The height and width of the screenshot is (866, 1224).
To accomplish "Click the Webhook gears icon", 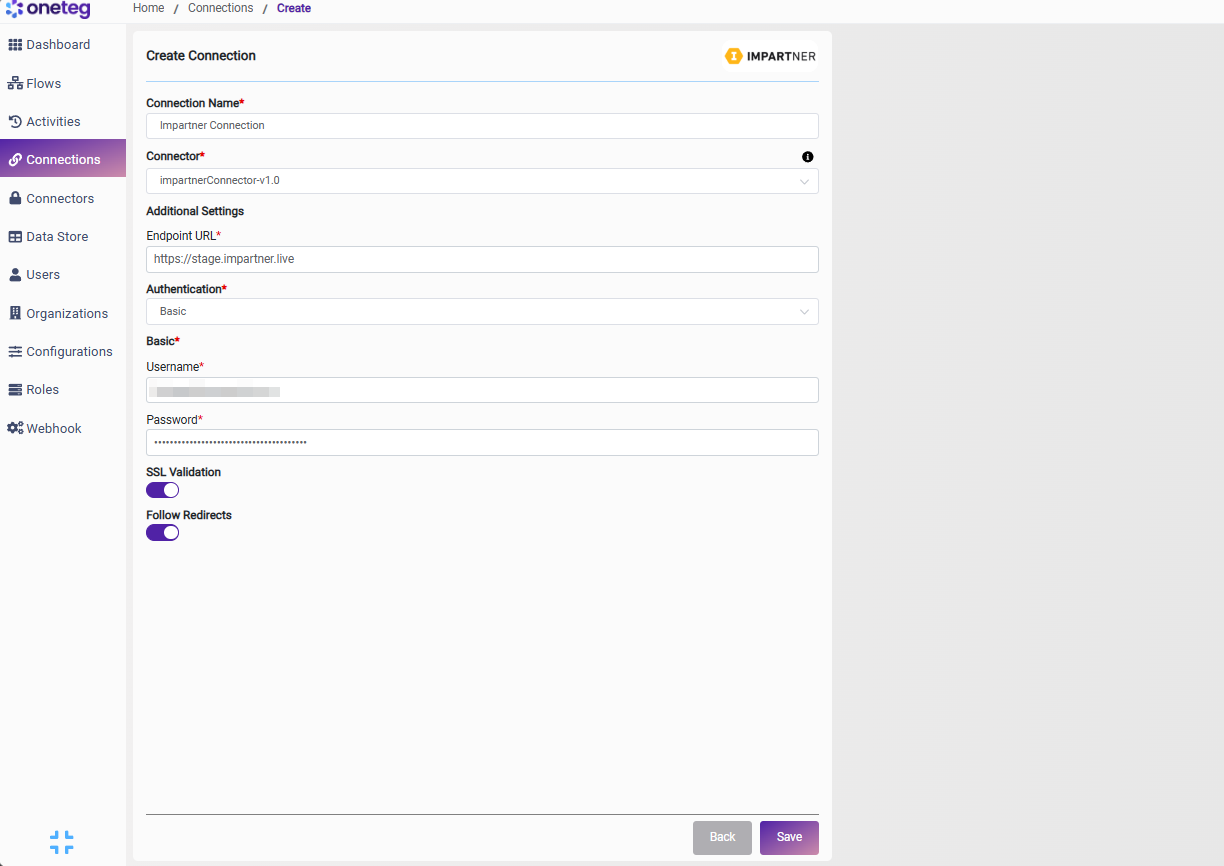I will coord(15,428).
